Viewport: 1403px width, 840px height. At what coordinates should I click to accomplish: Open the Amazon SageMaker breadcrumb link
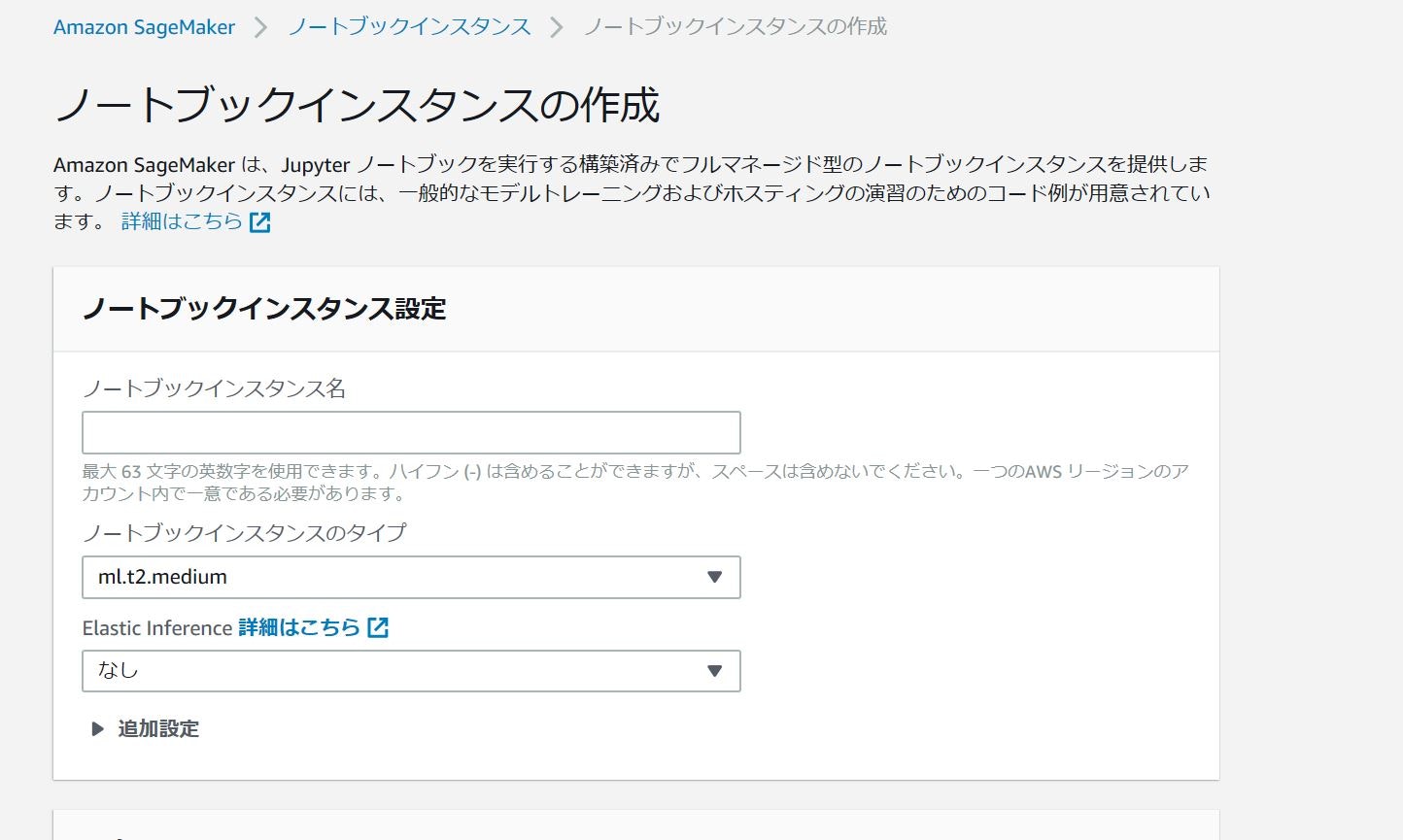[x=144, y=27]
